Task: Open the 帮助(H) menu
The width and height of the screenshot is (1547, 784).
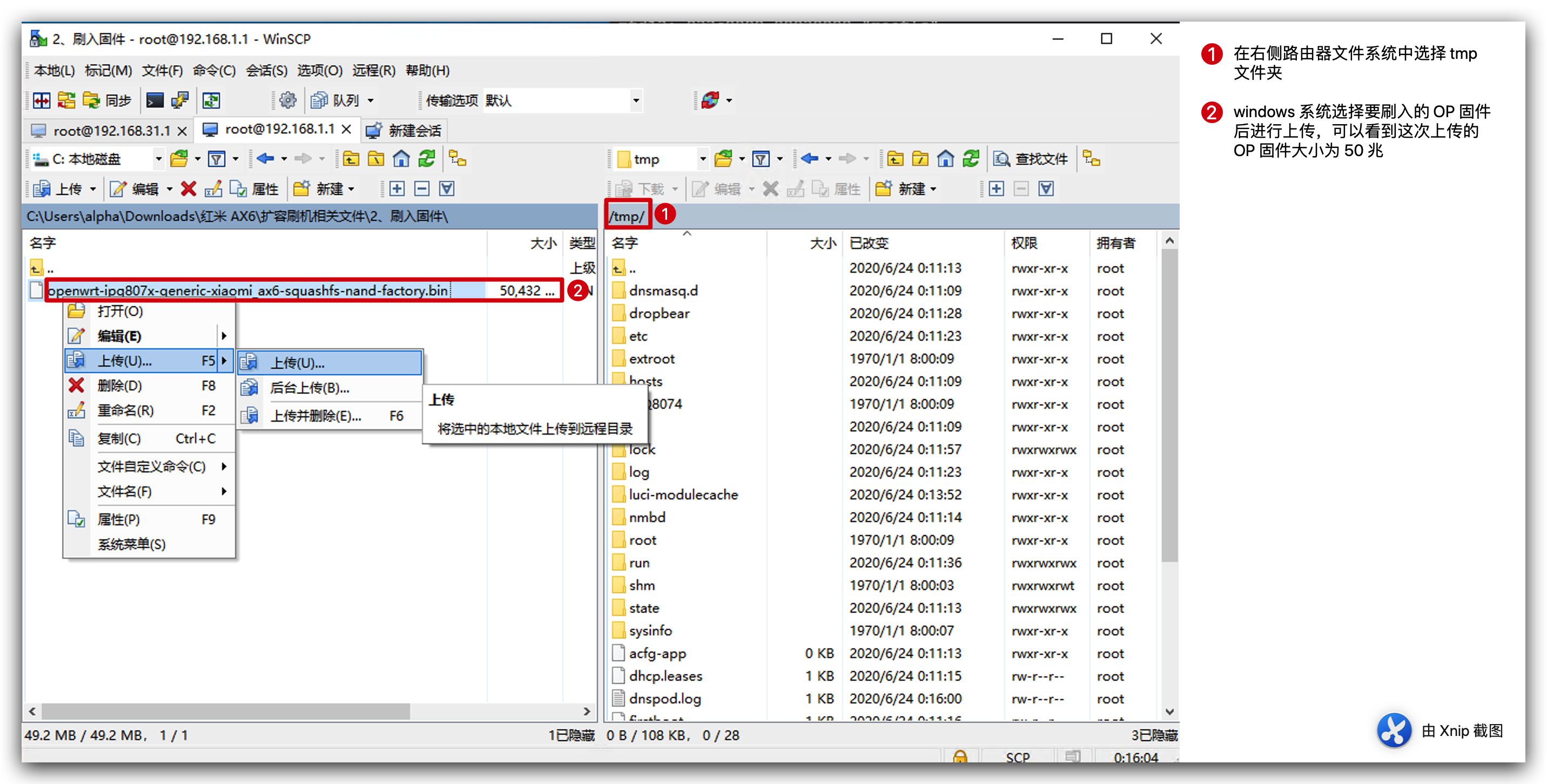Action: (428, 70)
